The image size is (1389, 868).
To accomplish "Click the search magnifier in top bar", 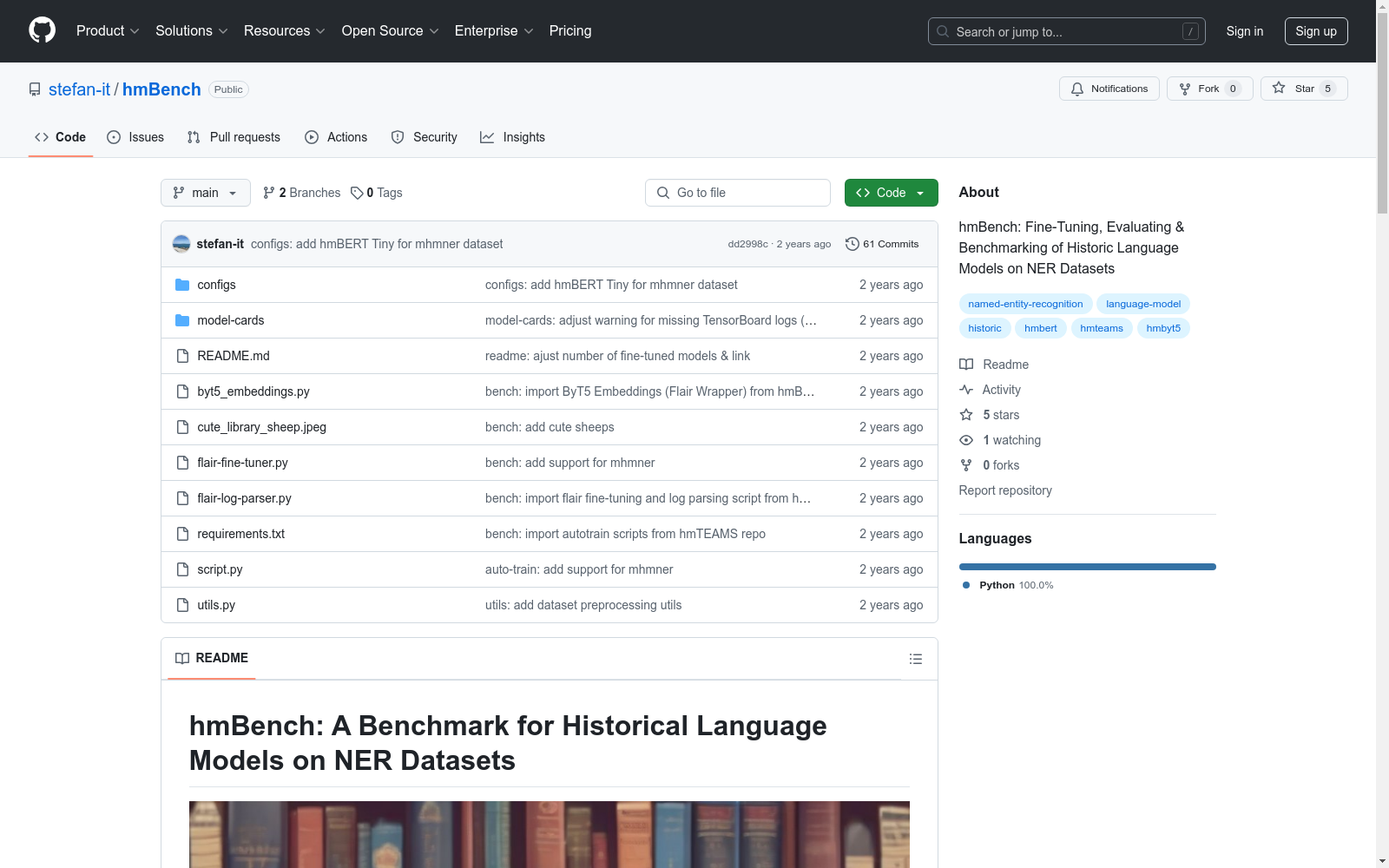I will tap(943, 31).
